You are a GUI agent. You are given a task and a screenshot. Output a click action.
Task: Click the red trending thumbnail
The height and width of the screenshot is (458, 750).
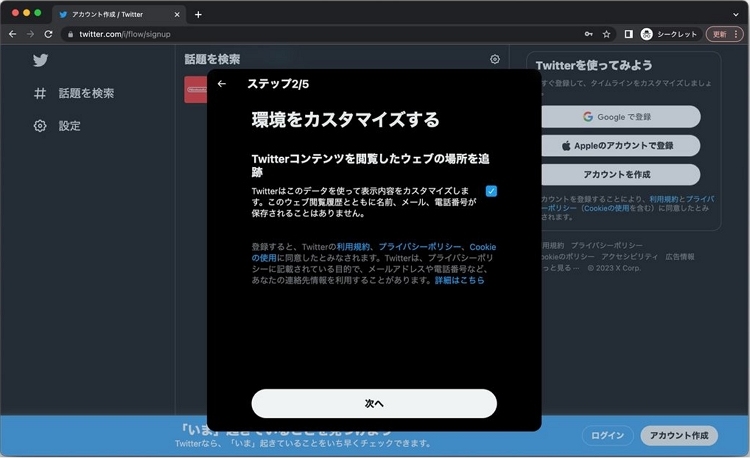click(196, 89)
